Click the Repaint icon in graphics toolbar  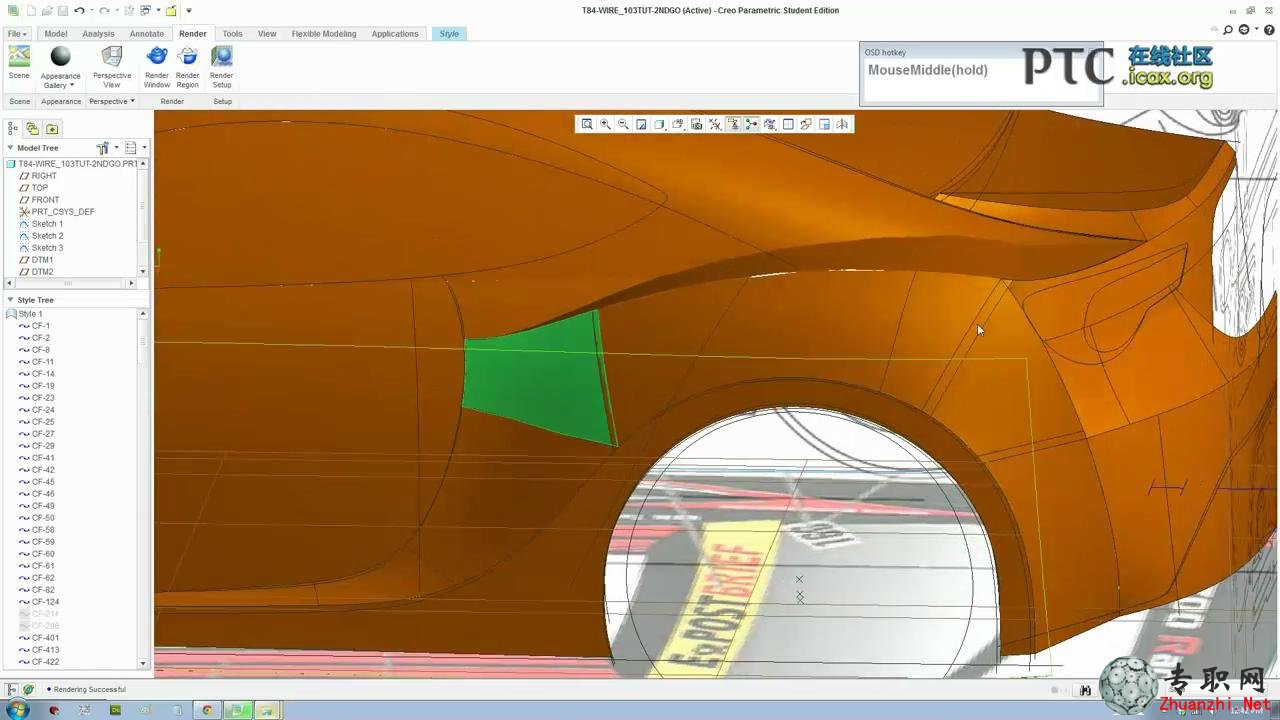[x=641, y=124]
